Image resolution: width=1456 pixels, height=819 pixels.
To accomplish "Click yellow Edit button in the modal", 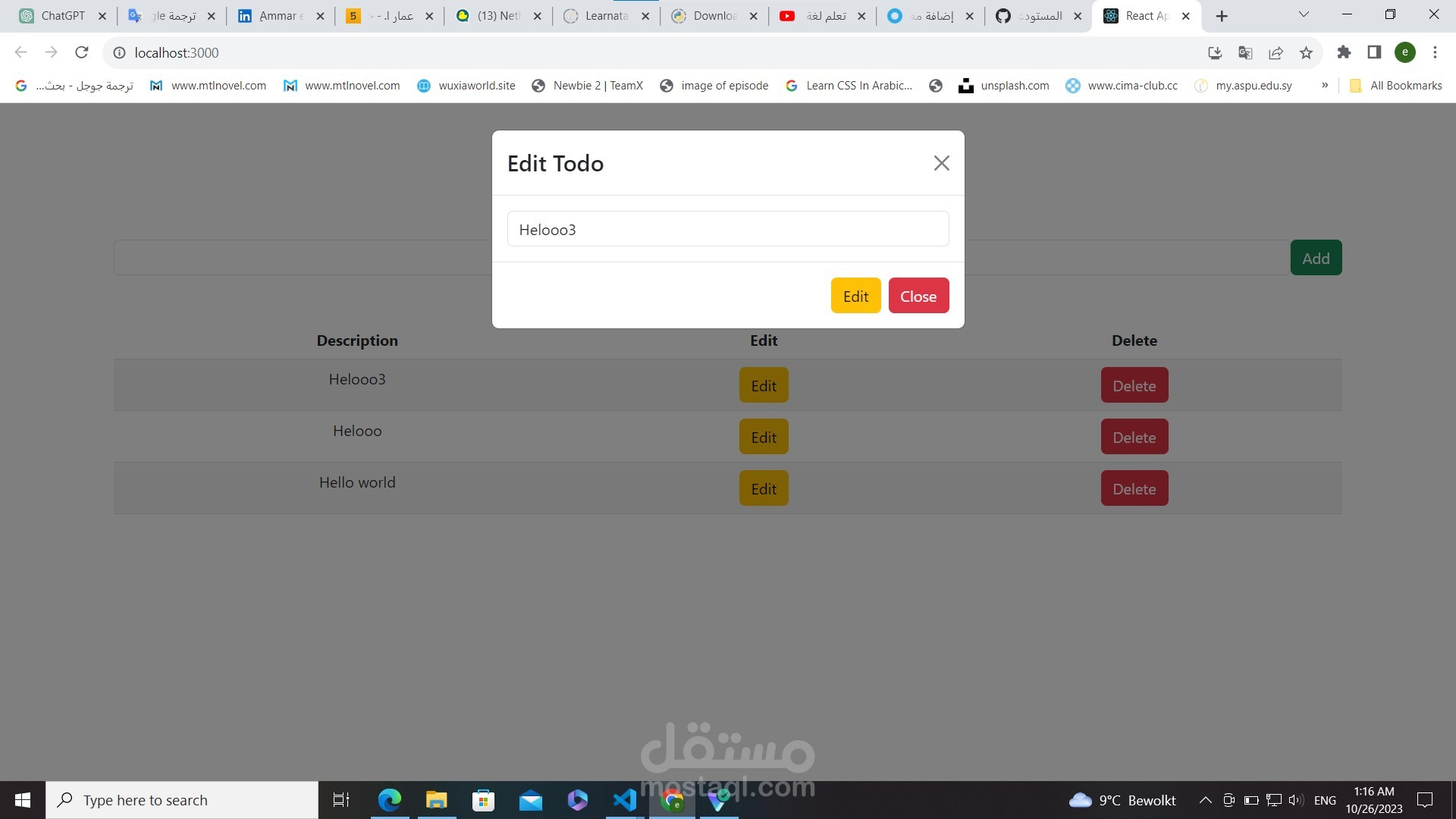I will (855, 296).
